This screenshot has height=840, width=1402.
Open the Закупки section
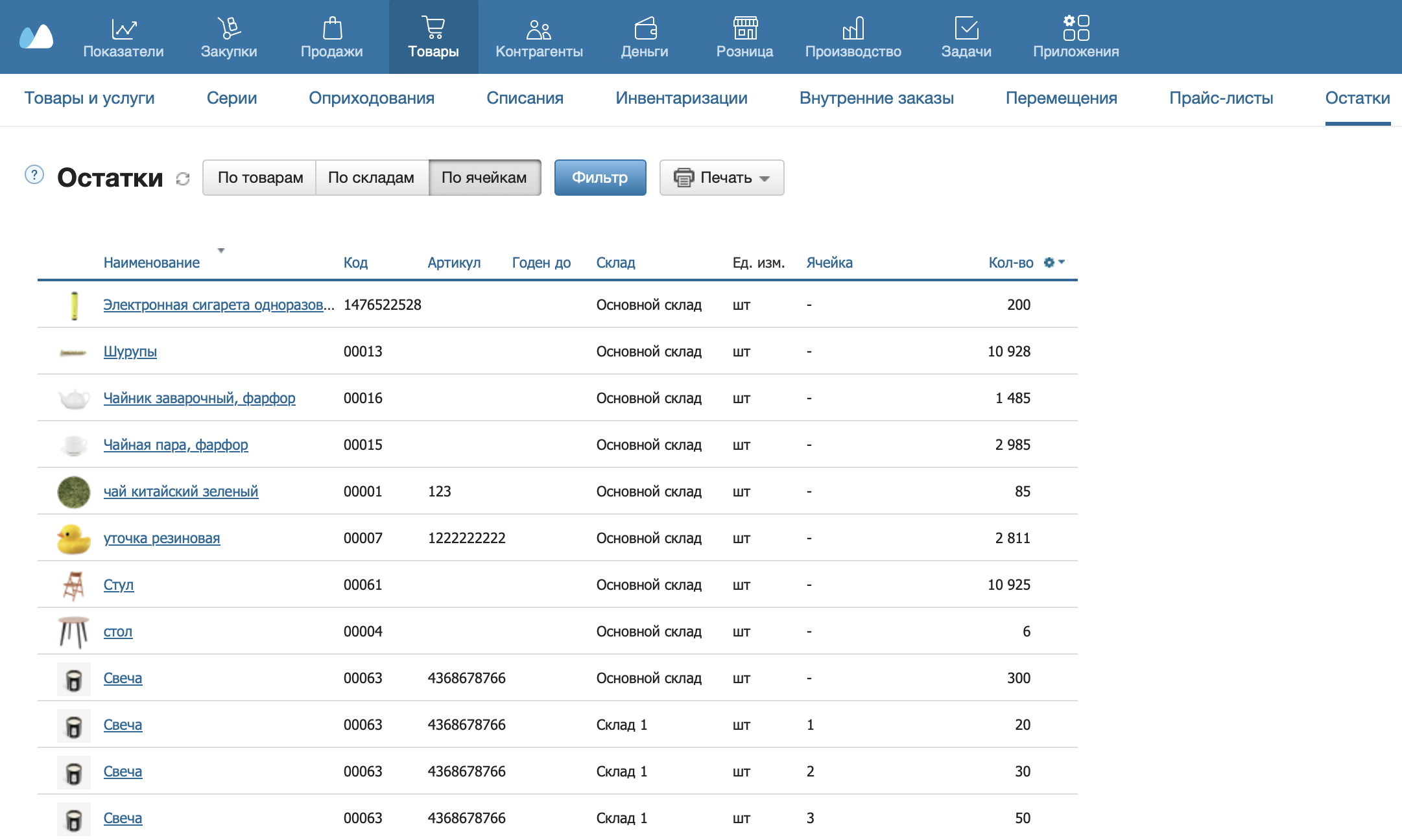tap(229, 37)
